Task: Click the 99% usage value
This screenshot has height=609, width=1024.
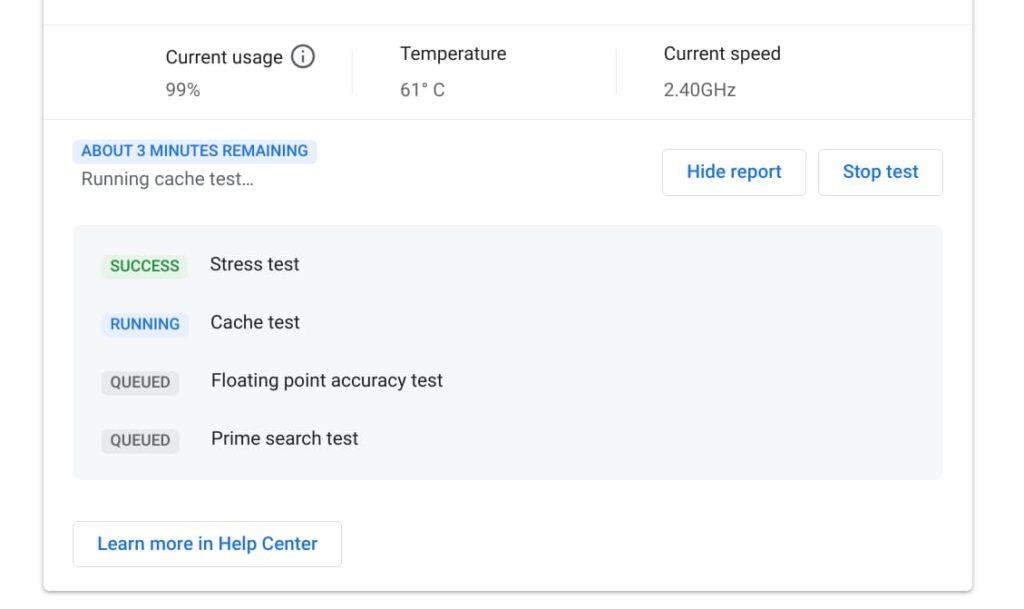Action: tap(183, 90)
